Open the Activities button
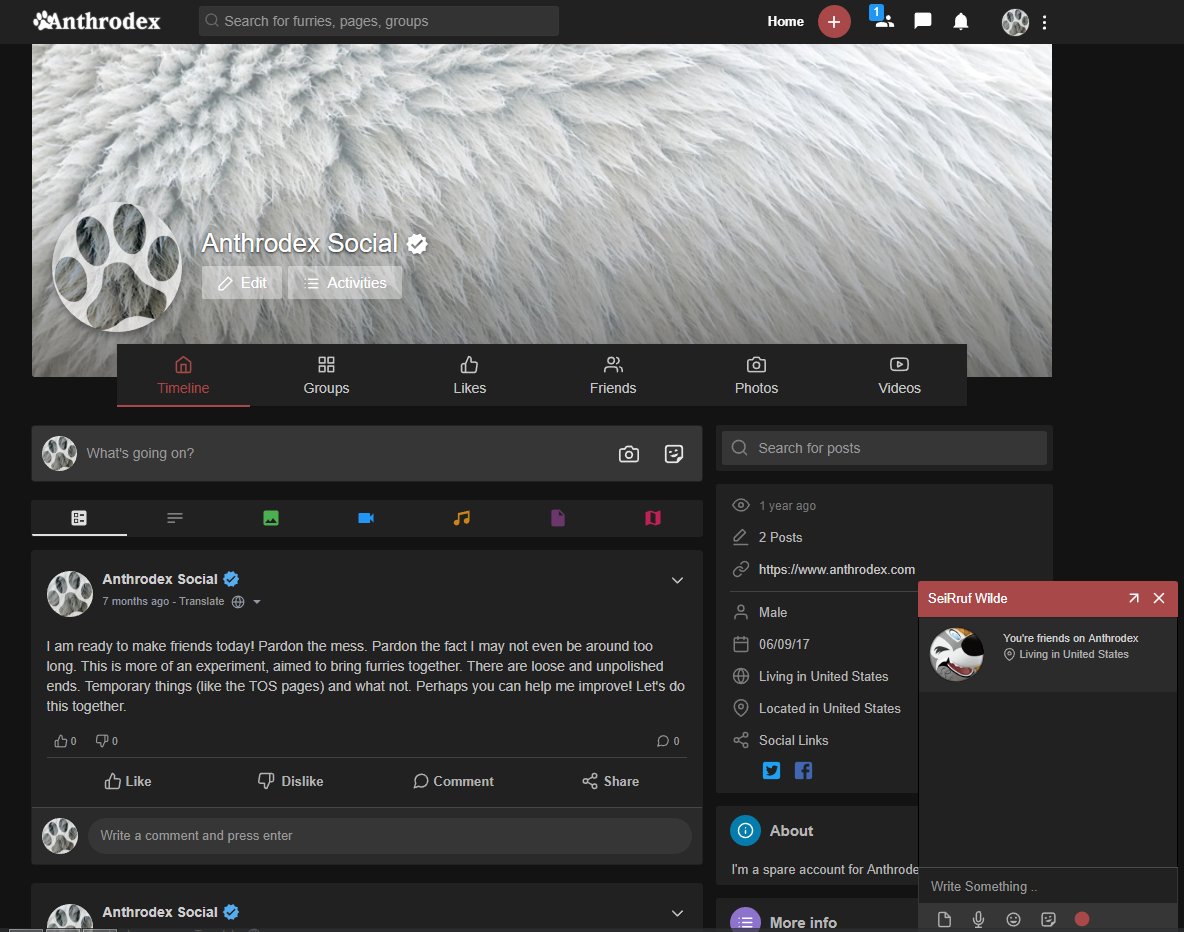This screenshot has height=932, width=1184. (x=344, y=282)
